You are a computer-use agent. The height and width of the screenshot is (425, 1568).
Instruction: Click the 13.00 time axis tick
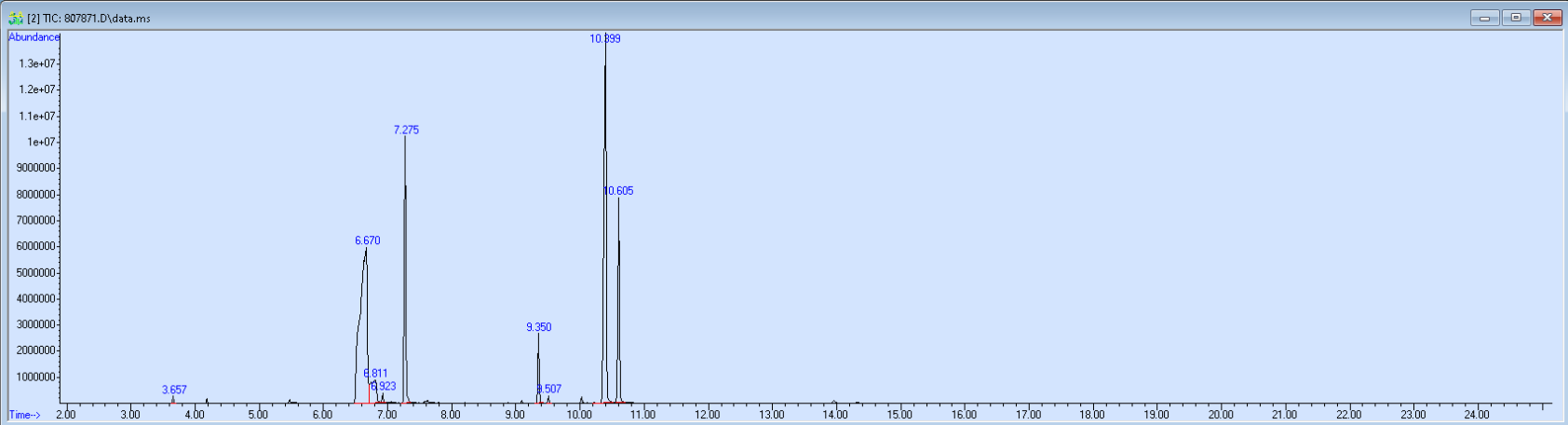tap(772, 415)
